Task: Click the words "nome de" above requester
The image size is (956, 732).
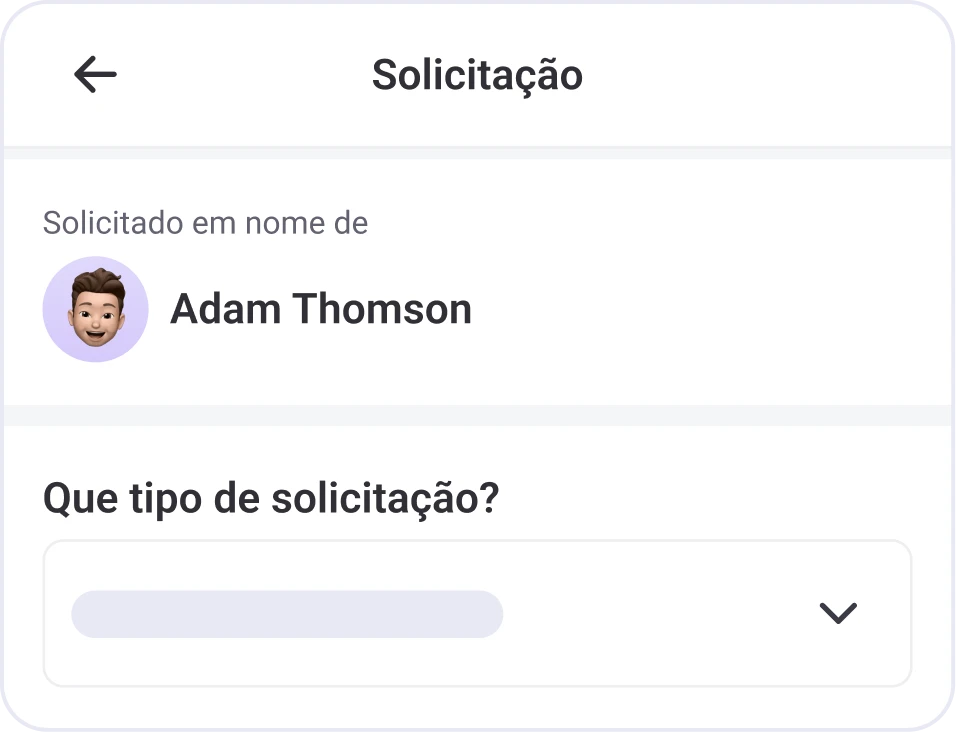Action: pos(310,222)
